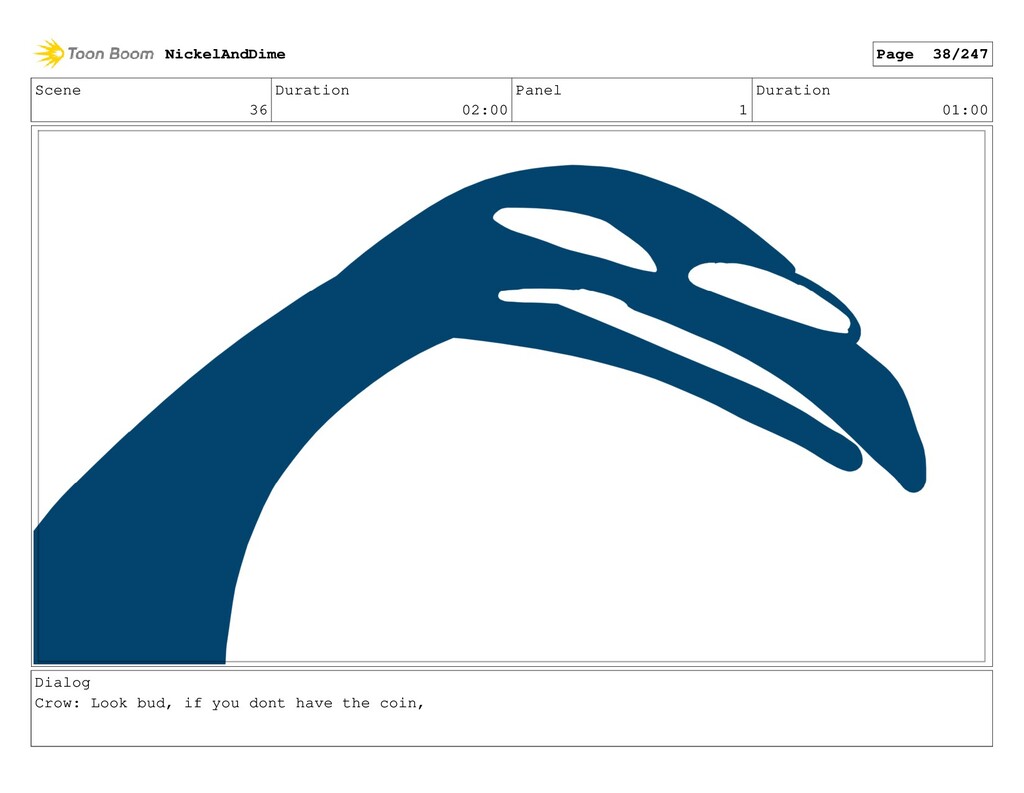The height and width of the screenshot is (793, 1024).
Task: Click the Dialog label
Action: 63,683
